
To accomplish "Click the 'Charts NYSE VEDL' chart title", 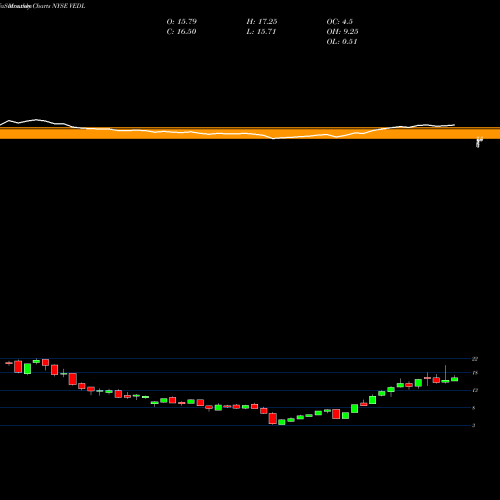I will point(59,6).
